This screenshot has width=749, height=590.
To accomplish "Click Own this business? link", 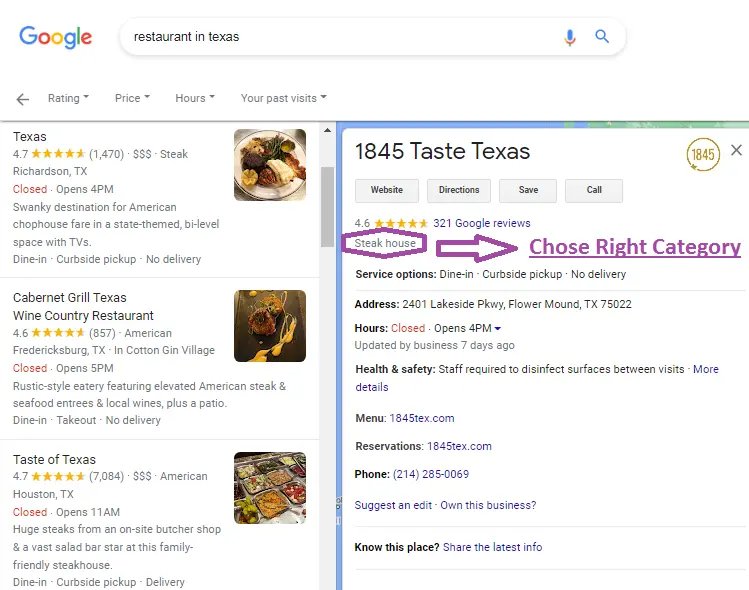I will tap(488, 505).
